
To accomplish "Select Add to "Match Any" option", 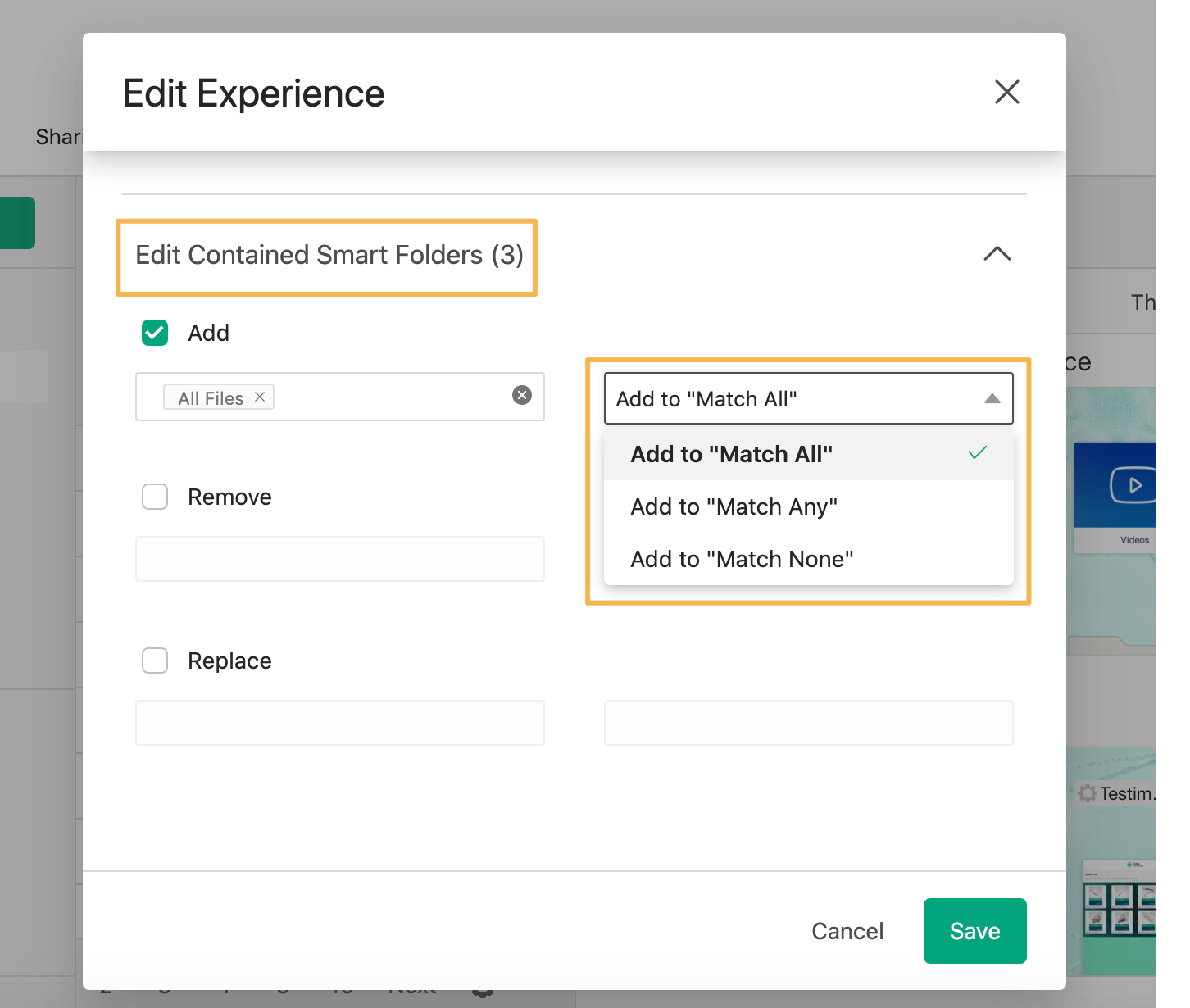I will [x=809, y=506].
